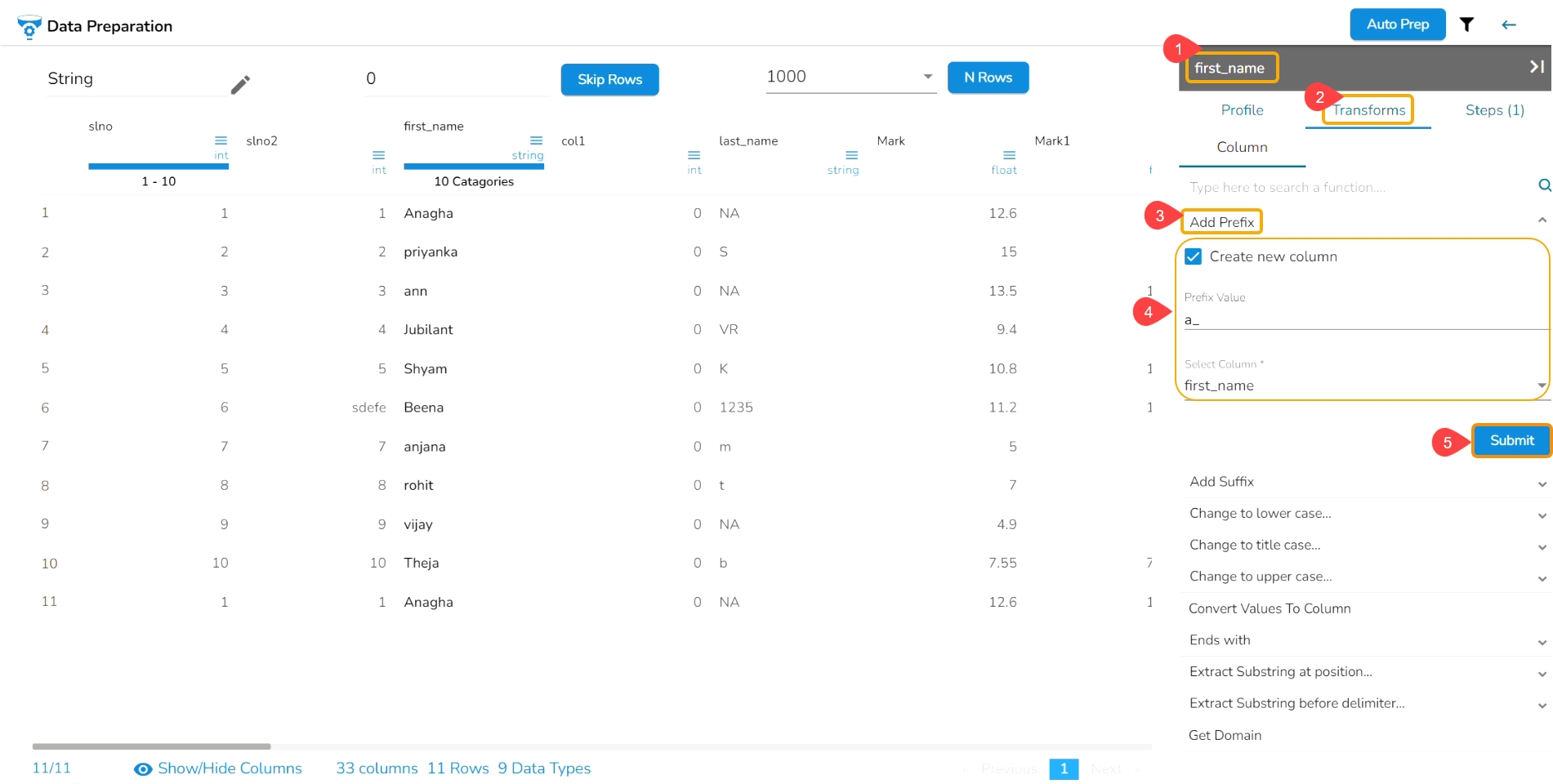1553x784 pixels.
Task: Open the 1000 rows dropdown
Action: click(x=850, y=77)
